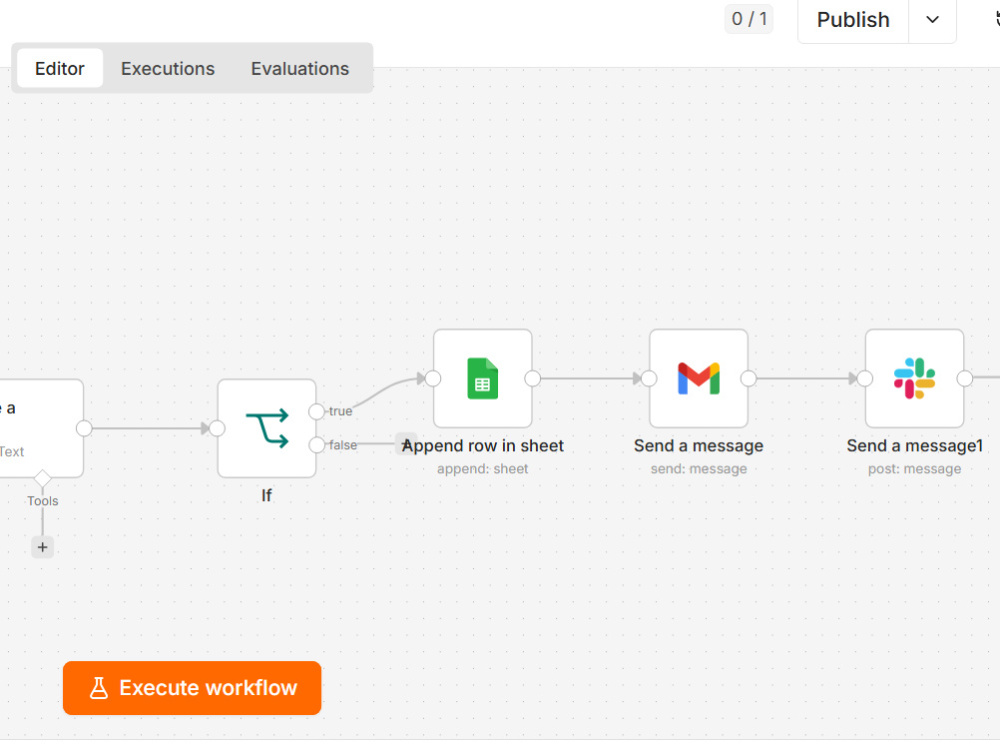Screen dimensions: 1000x750
Task: Click the 'true' branch label
Action: point(341,411)
